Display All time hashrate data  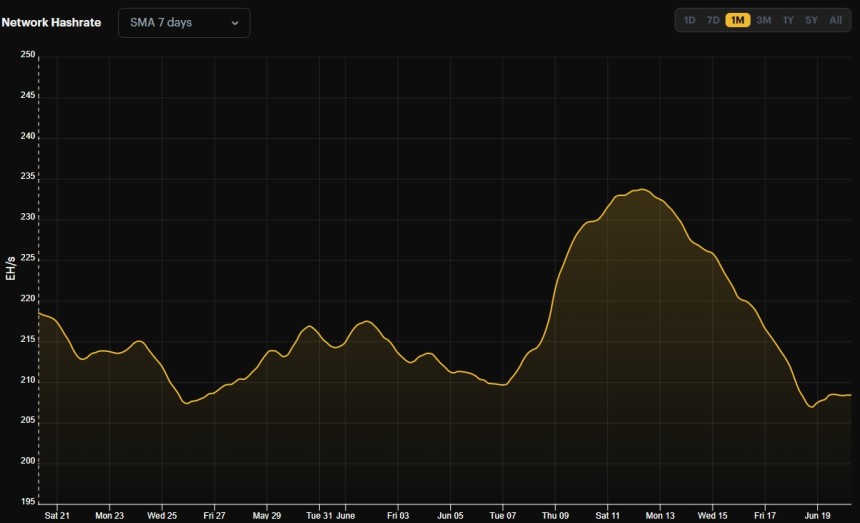[835, 20]
